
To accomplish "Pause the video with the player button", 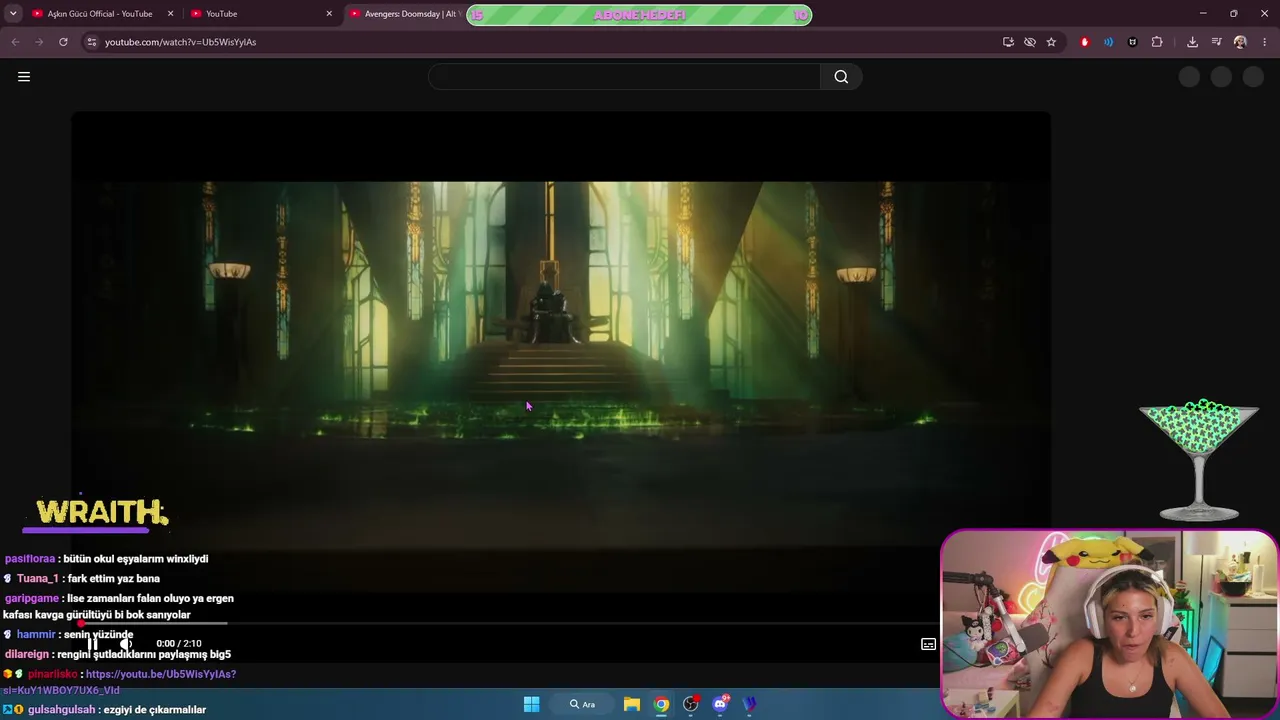I will click(x=93, y=643).
